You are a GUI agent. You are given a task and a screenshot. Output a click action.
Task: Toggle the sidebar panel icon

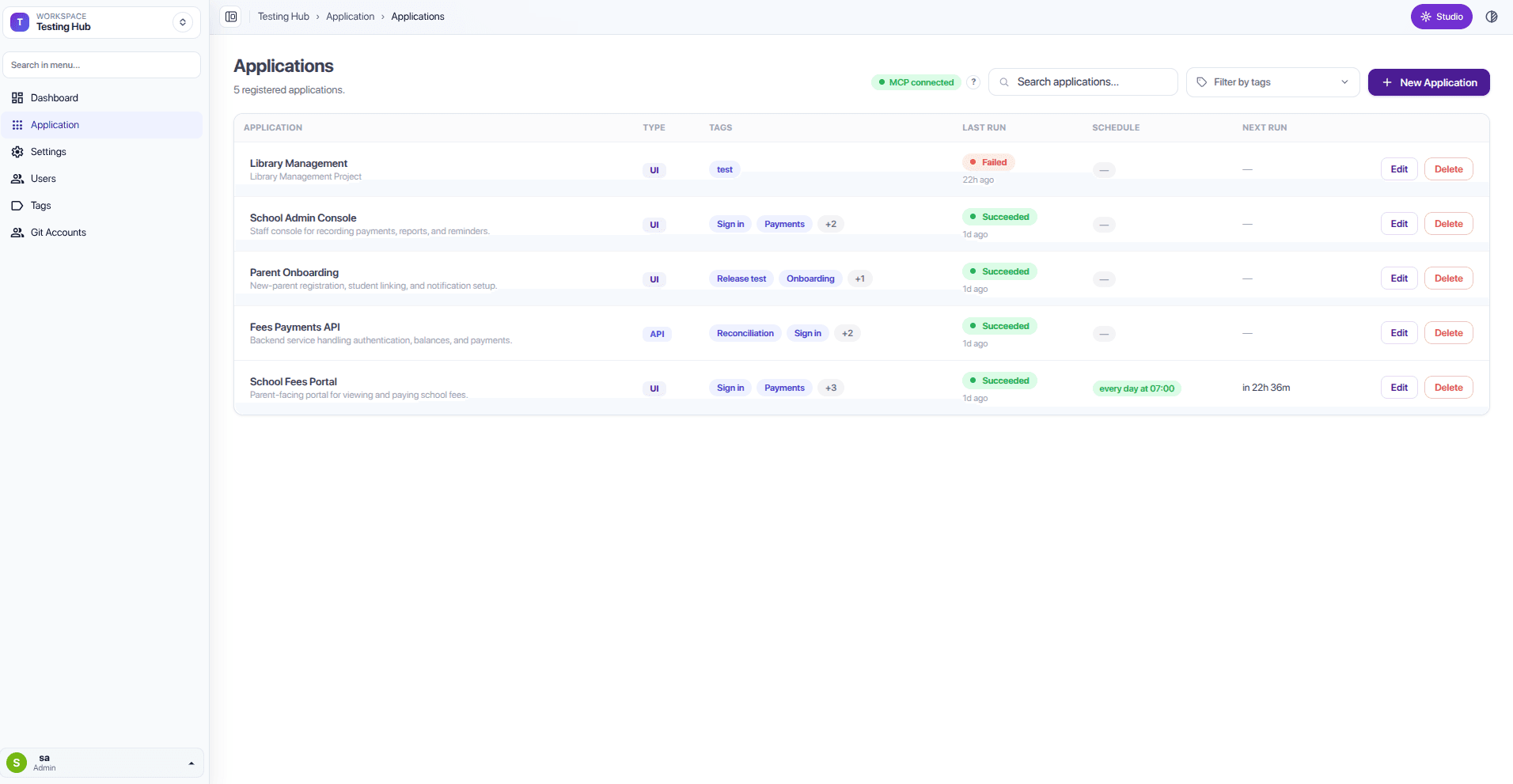point(231,17)
